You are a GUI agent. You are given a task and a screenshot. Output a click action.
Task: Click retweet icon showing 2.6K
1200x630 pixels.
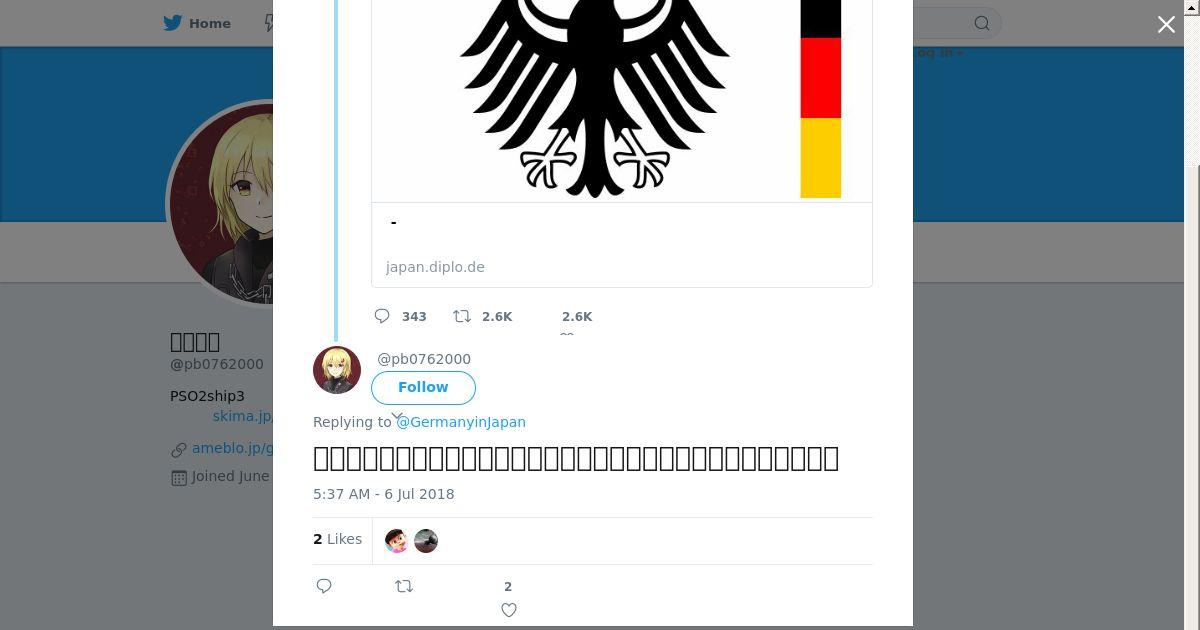click(x=462, y=316)
